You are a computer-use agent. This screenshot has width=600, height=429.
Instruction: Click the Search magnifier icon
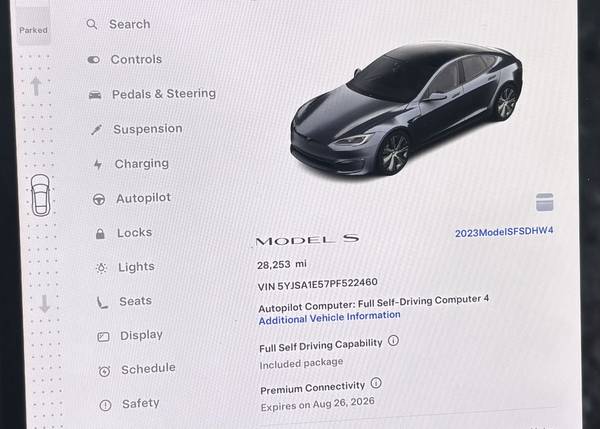(92, 24)
